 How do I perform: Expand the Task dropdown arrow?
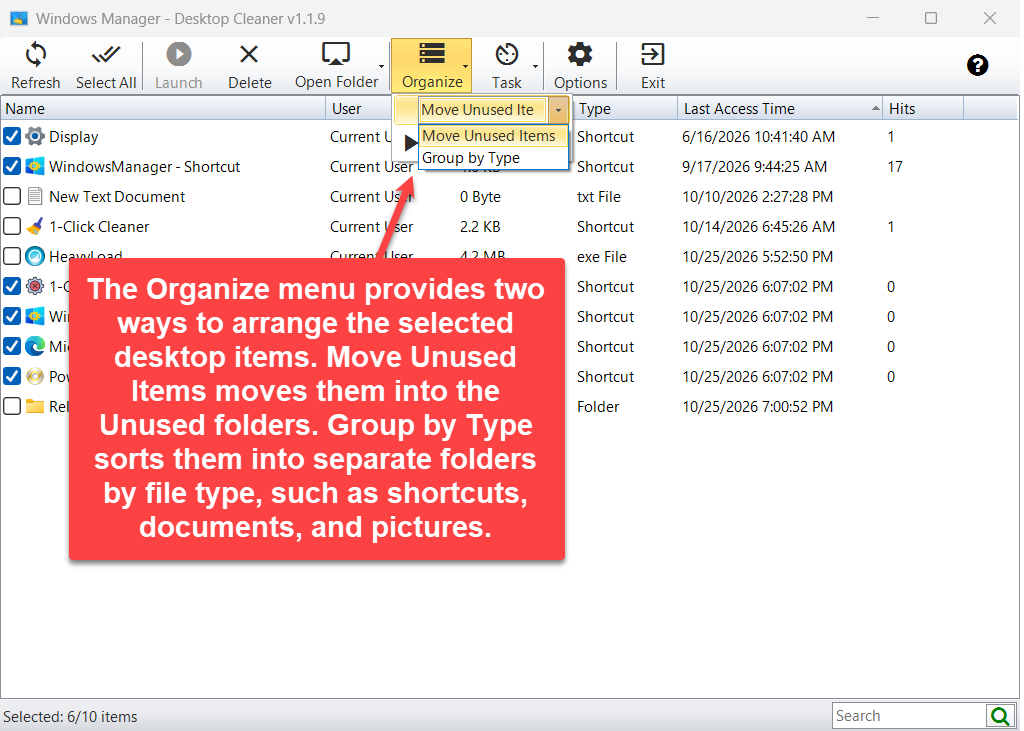click(536, 66)
